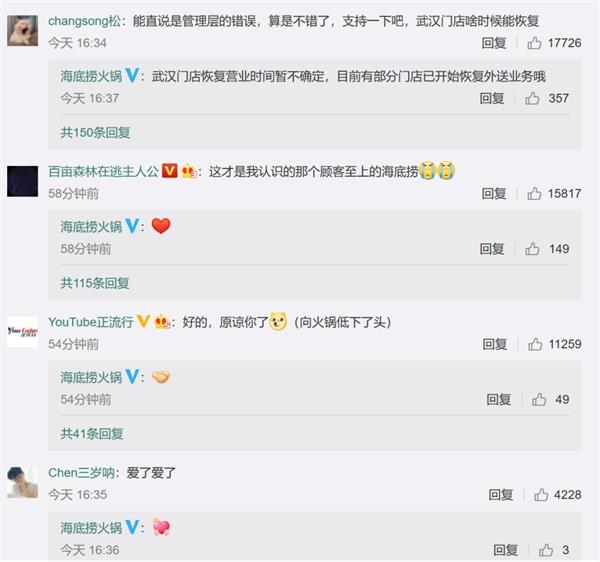600x562 pixels.
Task: Open YouTube正流行's profile link
Action: pos(91,322)
